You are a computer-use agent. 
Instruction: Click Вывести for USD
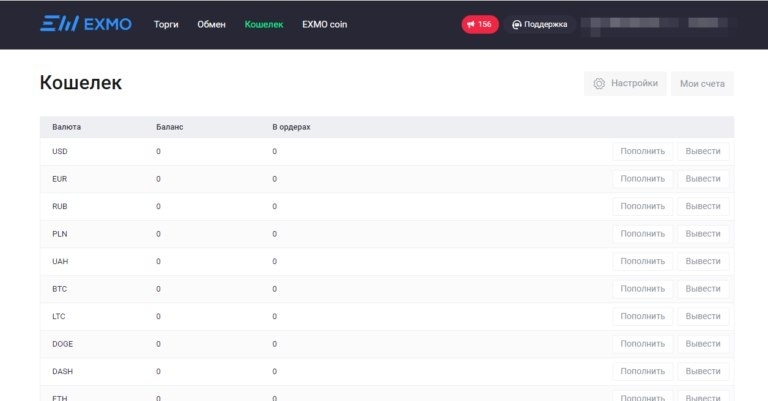703,151
